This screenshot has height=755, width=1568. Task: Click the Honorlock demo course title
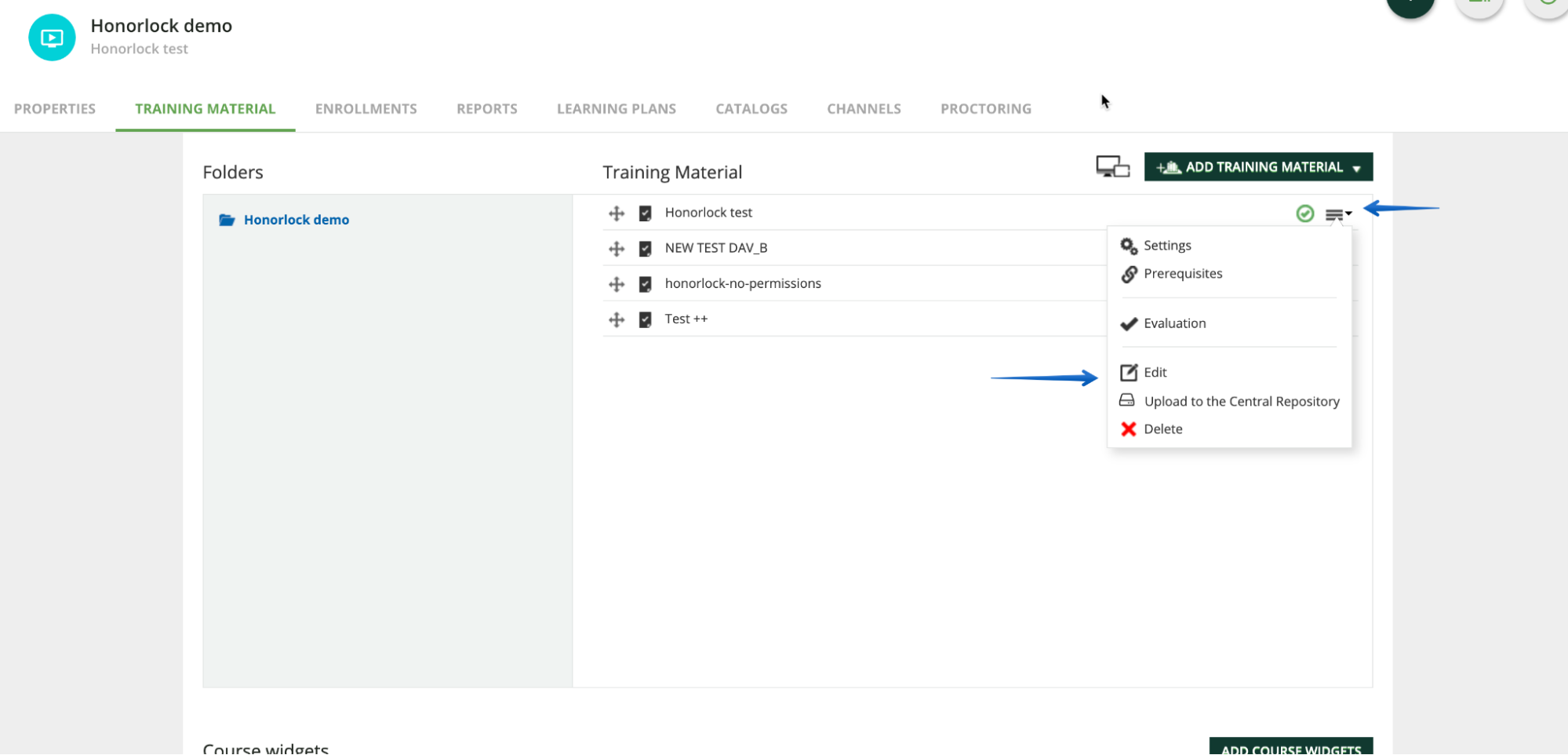162,26
